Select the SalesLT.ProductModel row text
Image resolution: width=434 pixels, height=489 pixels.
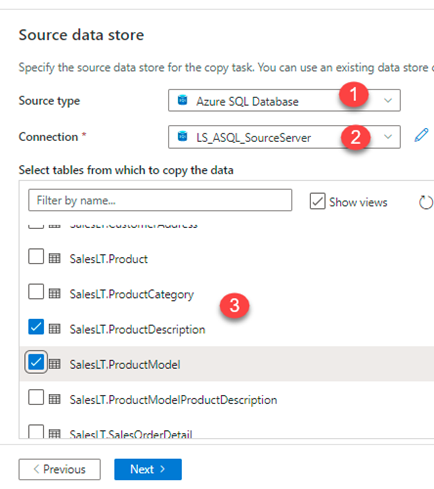click(125, 364)
